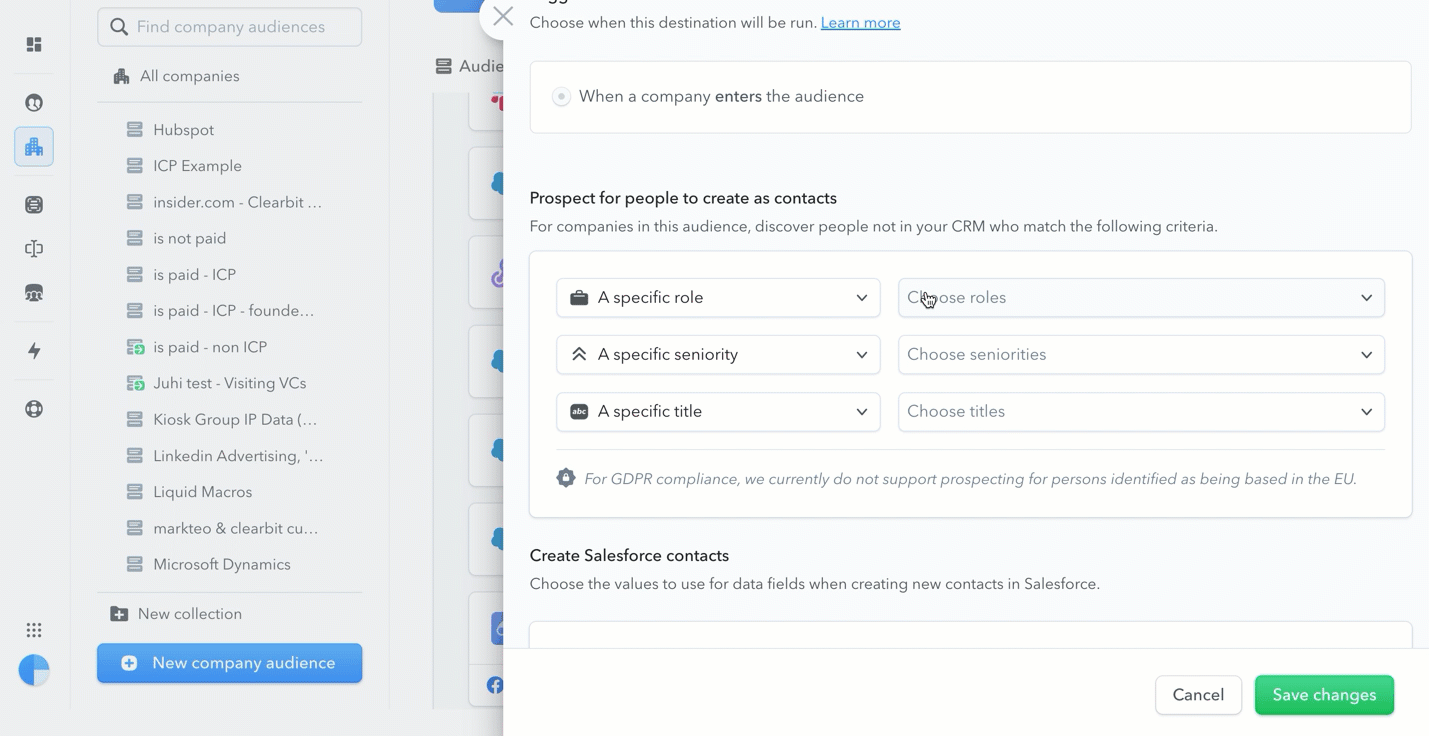This screenshot has height=736, width=1429.
Task: Select the companies building icon in left rail
Action: click(34, 147)
